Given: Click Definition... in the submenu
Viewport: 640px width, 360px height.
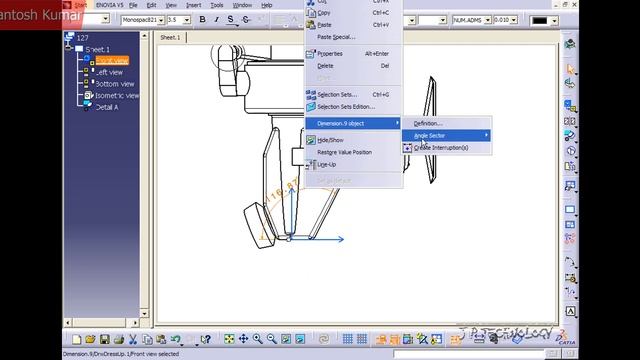Looking at the screenshot, I should pos(428,123).
